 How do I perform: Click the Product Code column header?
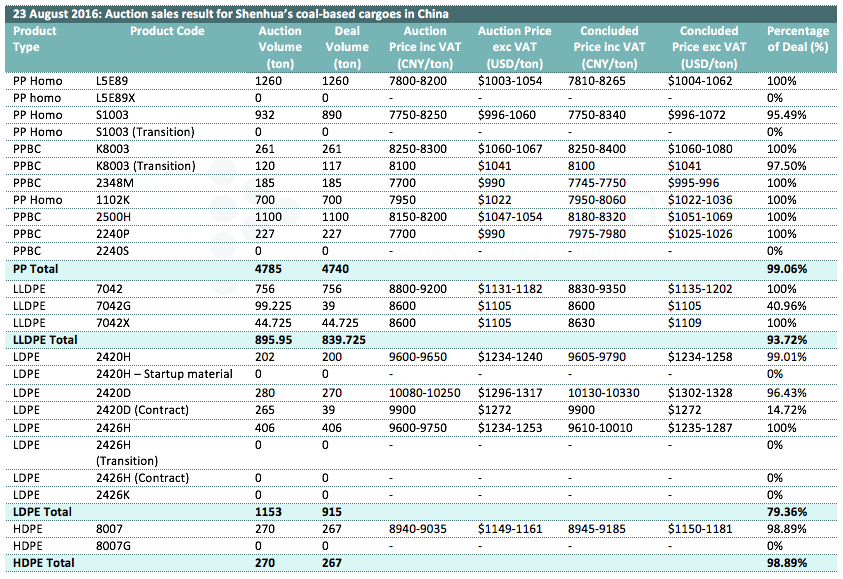tap(167, 31)
